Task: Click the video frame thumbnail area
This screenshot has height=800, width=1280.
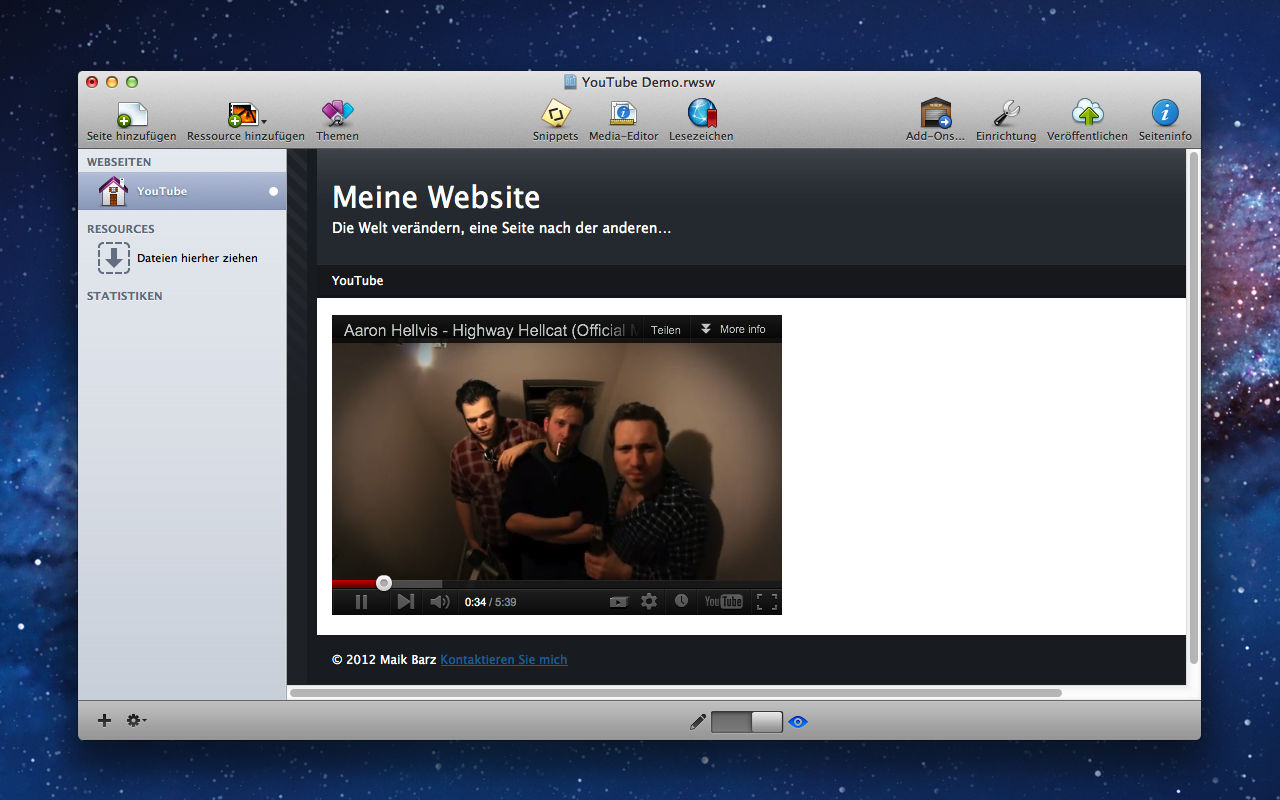Action: tap(557, 460)
